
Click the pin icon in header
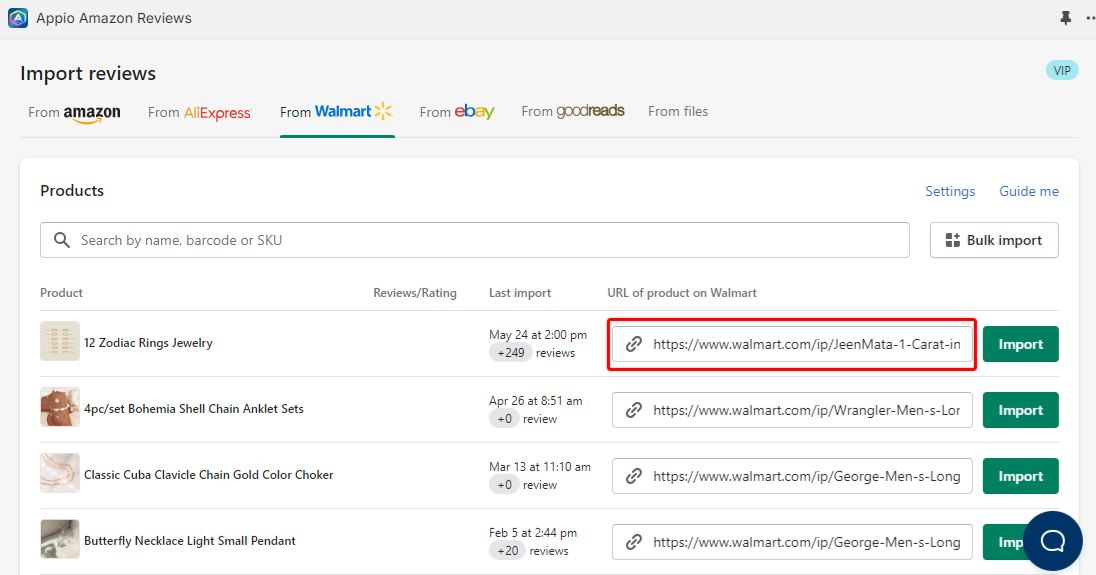1065,18
